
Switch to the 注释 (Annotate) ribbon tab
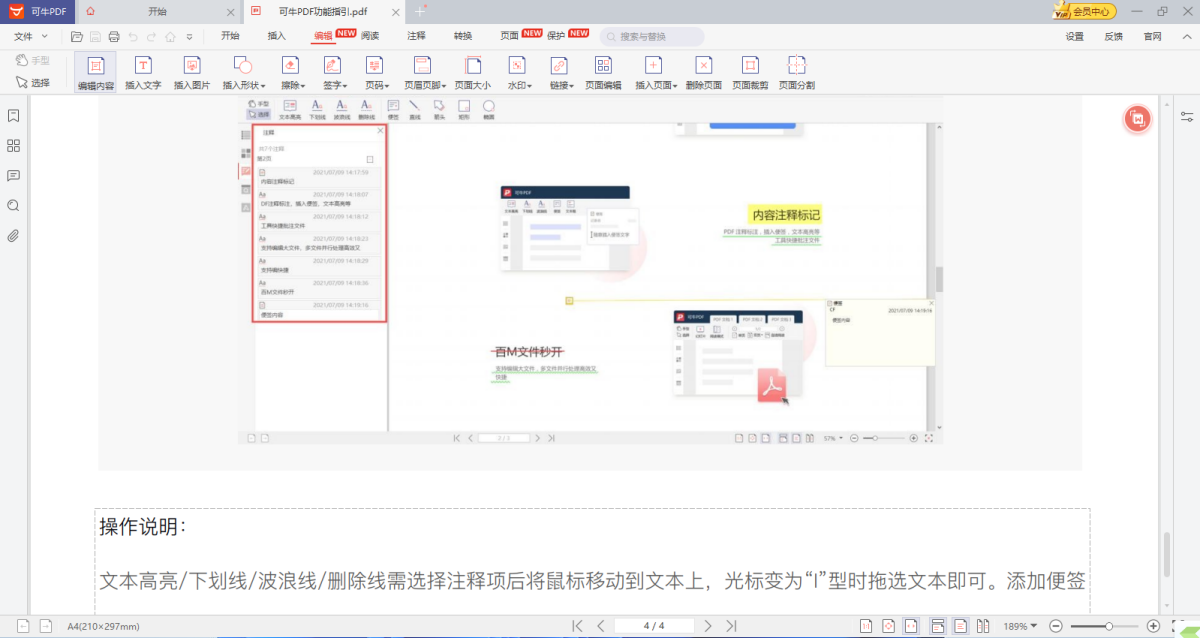[416, 36]
